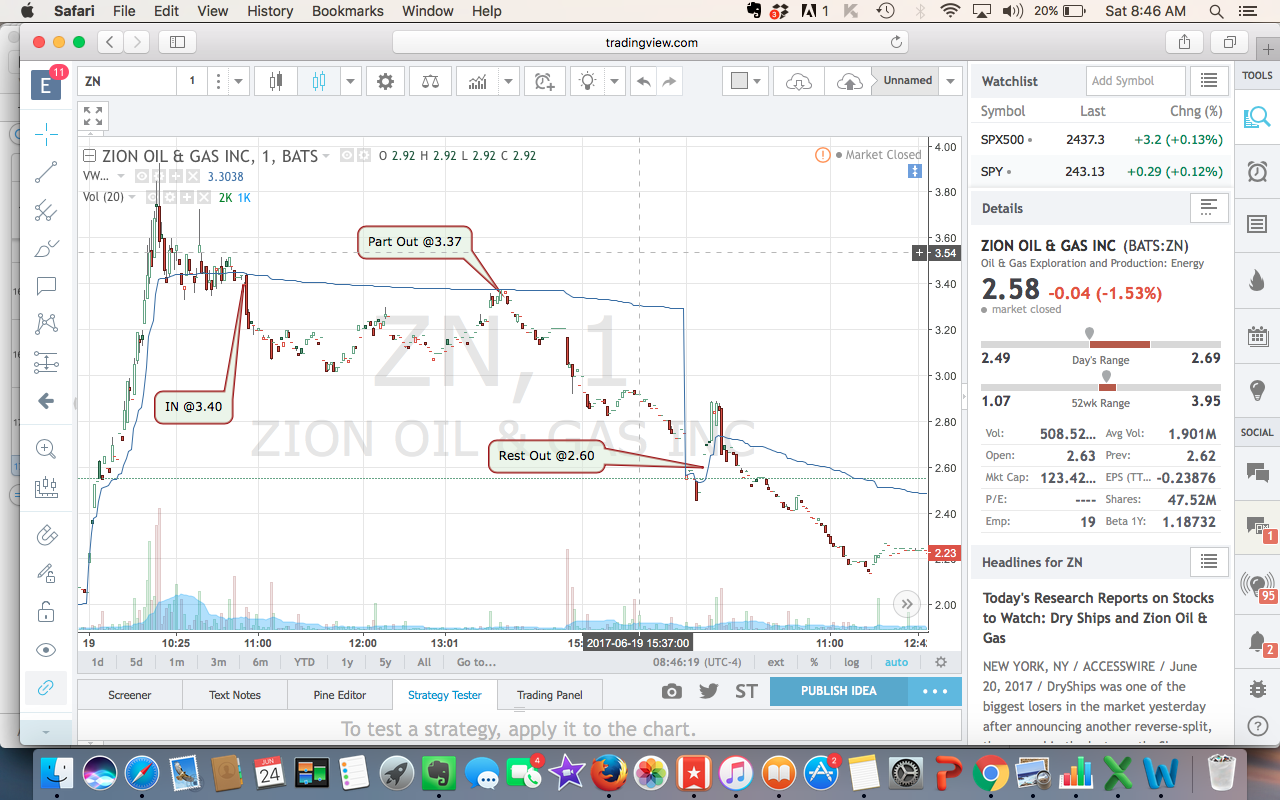The width and height of the screenshot is (1280, 800).
Task: Toggle the log scale option
Action: (x=851, y=662)
